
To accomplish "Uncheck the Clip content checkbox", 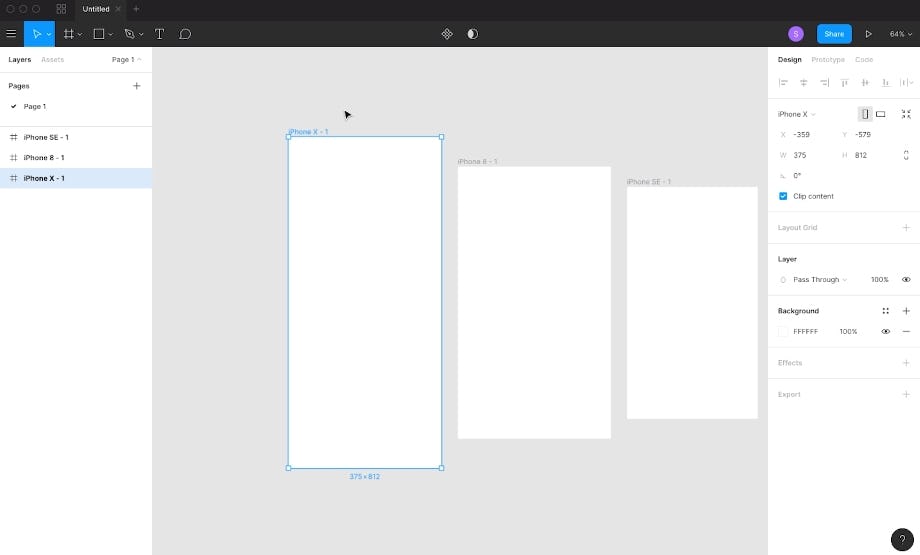I will (783, 196).
